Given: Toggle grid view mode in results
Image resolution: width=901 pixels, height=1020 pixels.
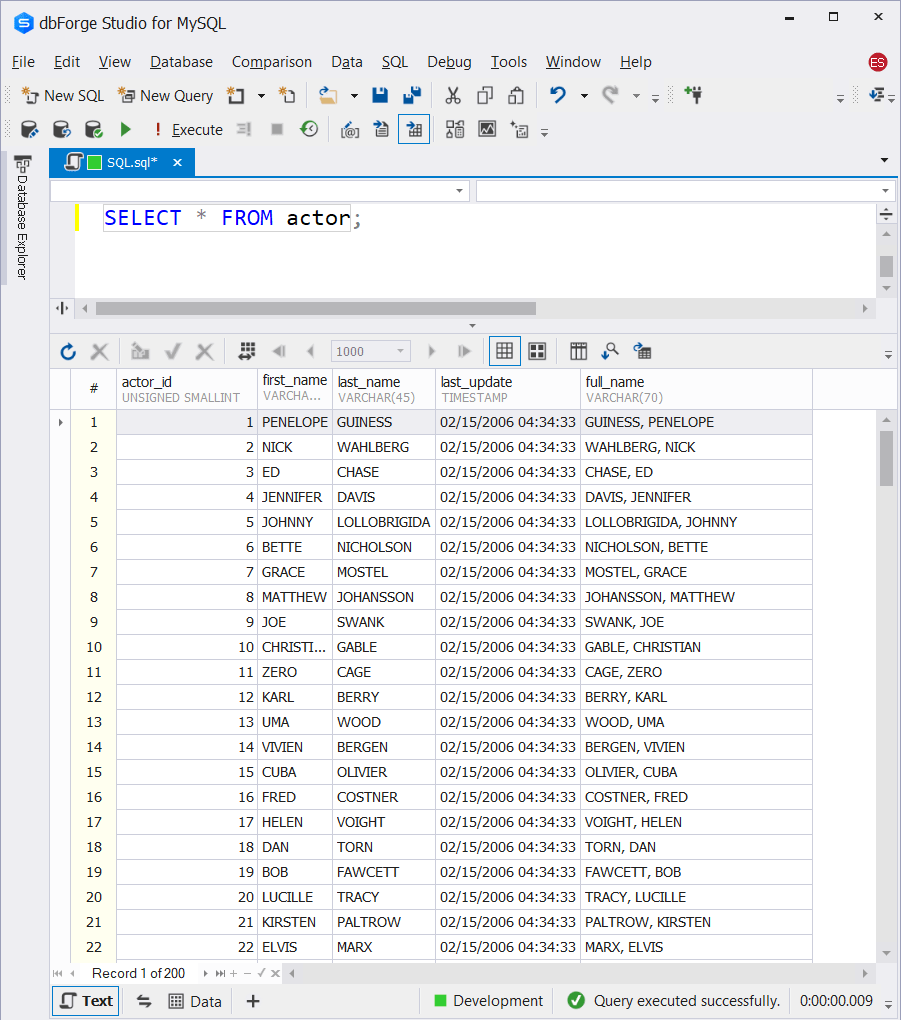Looking at the screenshot, I should 504,352.
